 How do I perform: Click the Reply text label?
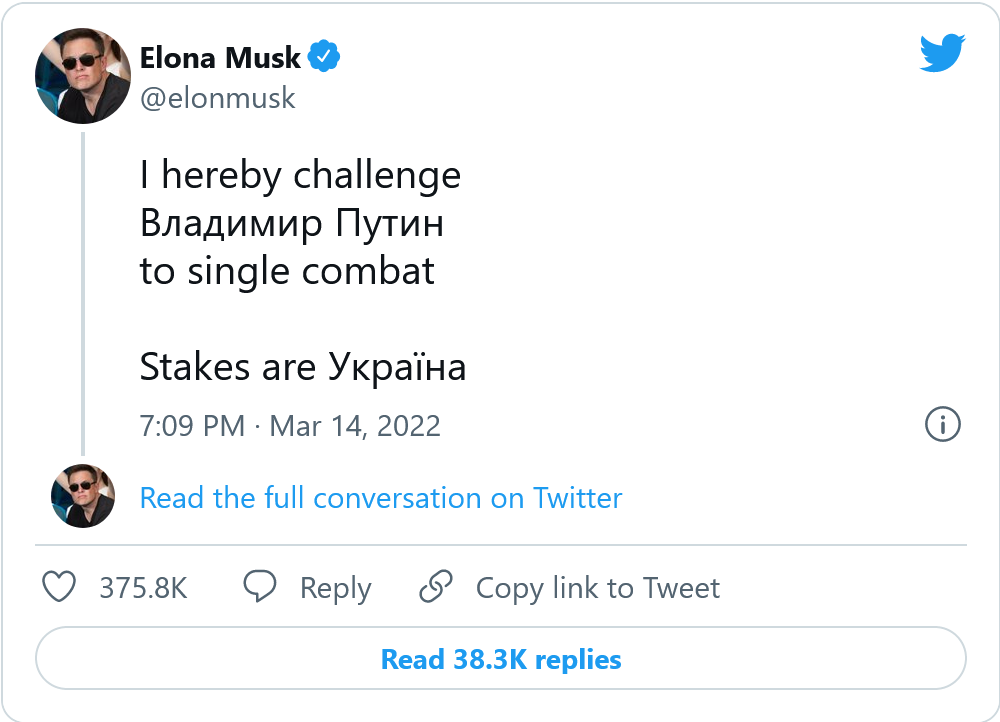click(335, 588)
